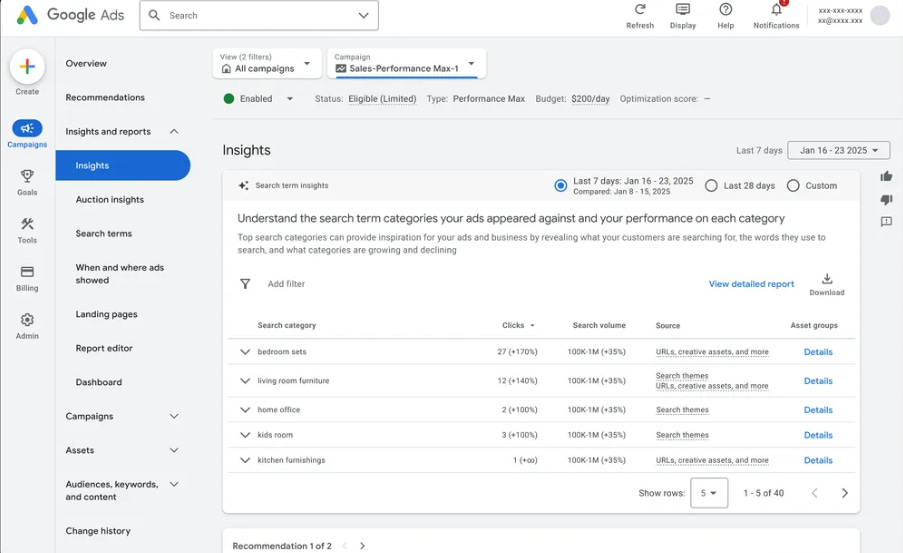
Task: Click the Download icon
Action: [x=827, y=279]
